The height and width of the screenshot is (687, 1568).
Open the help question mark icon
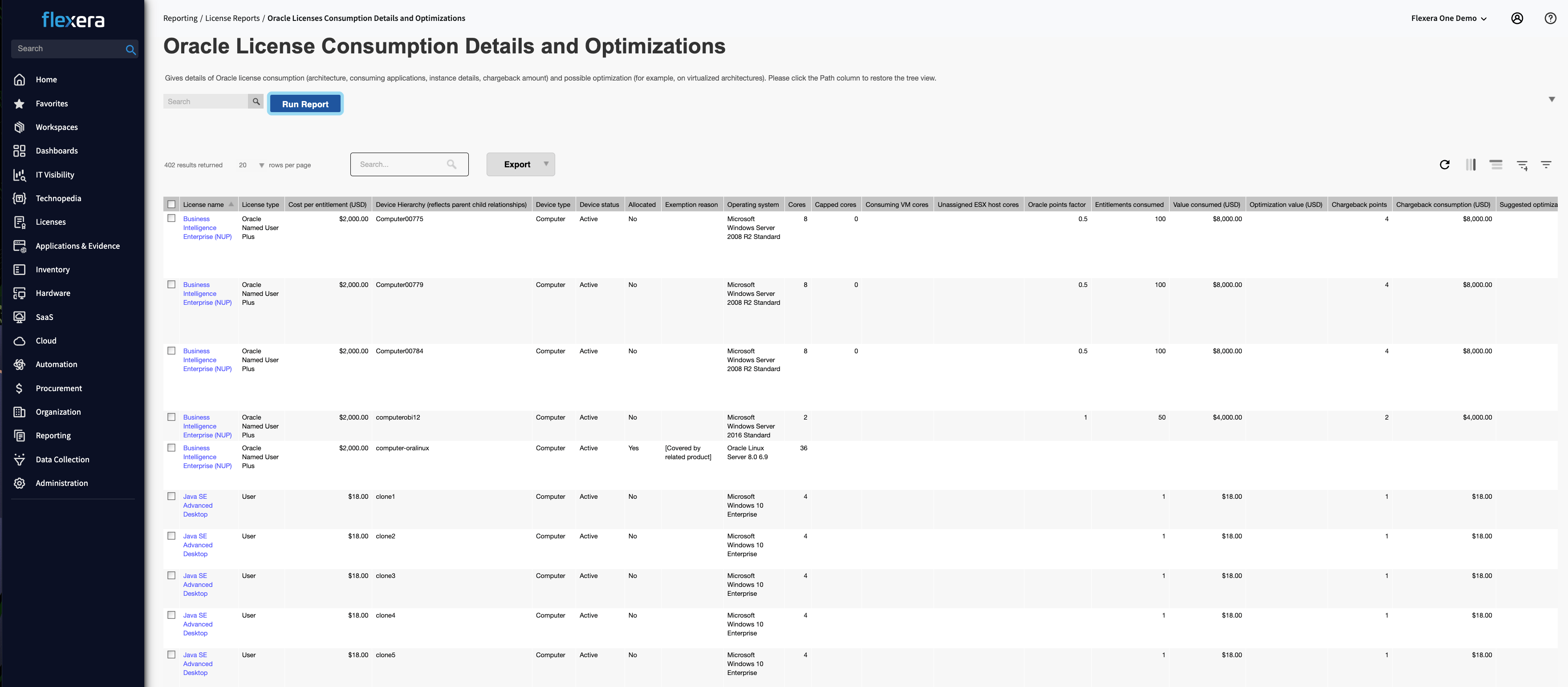[1550, 18]
